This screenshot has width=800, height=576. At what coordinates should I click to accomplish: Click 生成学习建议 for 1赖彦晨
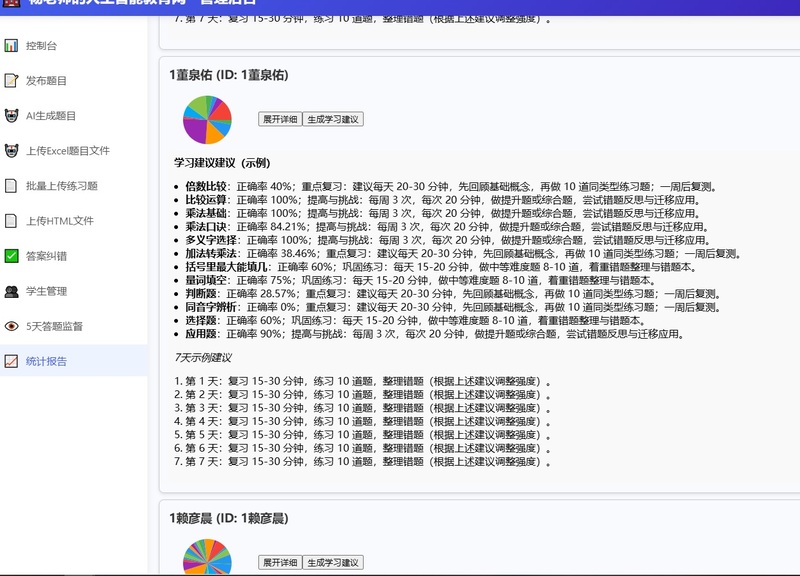click(x=333, y=563)
